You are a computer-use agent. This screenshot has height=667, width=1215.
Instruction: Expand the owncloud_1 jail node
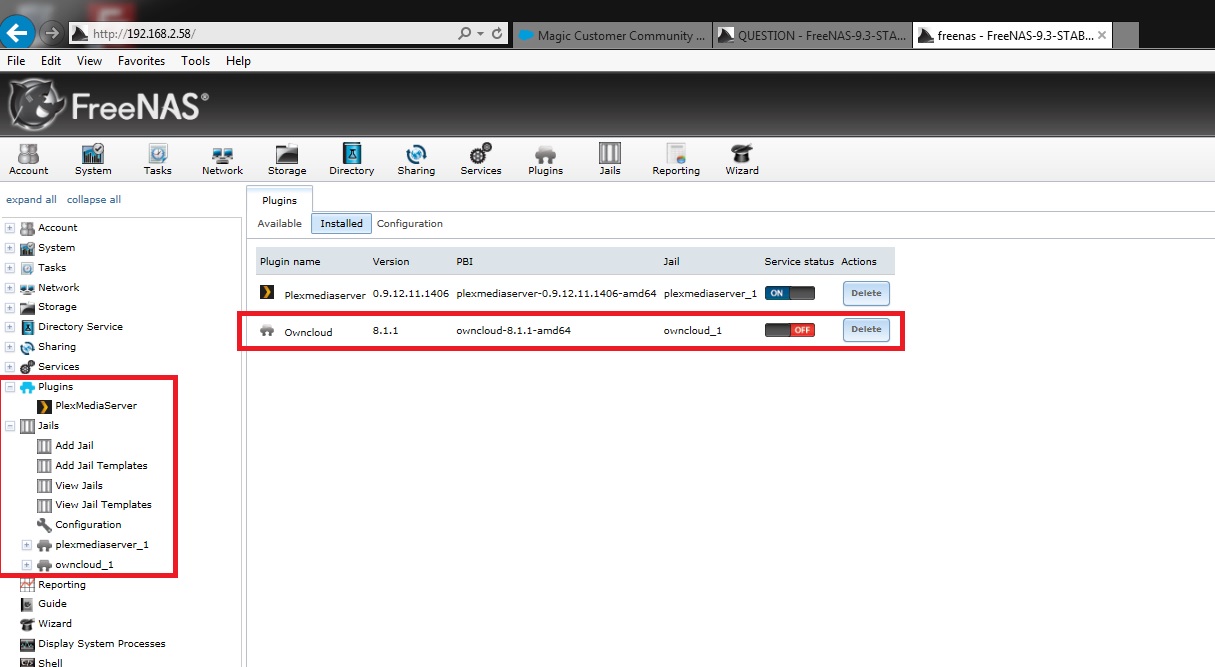[27, 565]
